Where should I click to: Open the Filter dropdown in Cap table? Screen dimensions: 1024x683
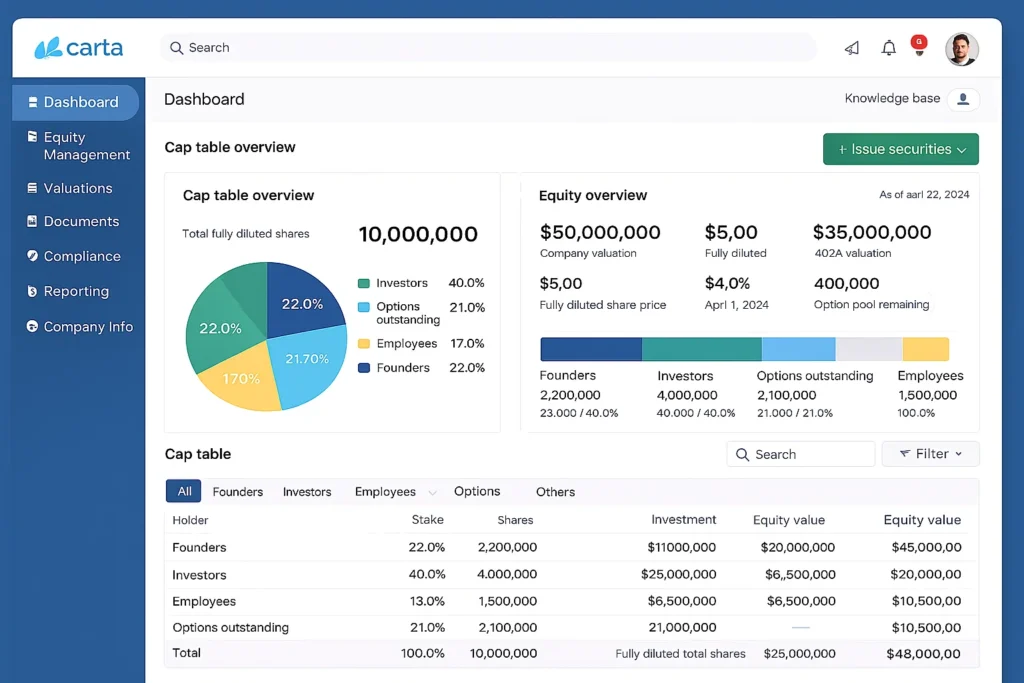[930, 453]
